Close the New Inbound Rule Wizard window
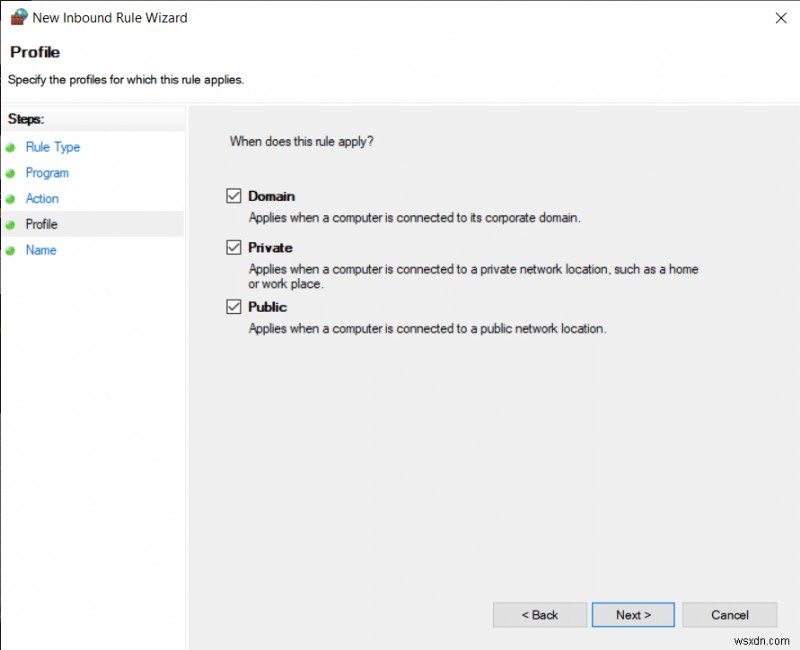This screenshot has height=650, width=800. click(781, 18)
